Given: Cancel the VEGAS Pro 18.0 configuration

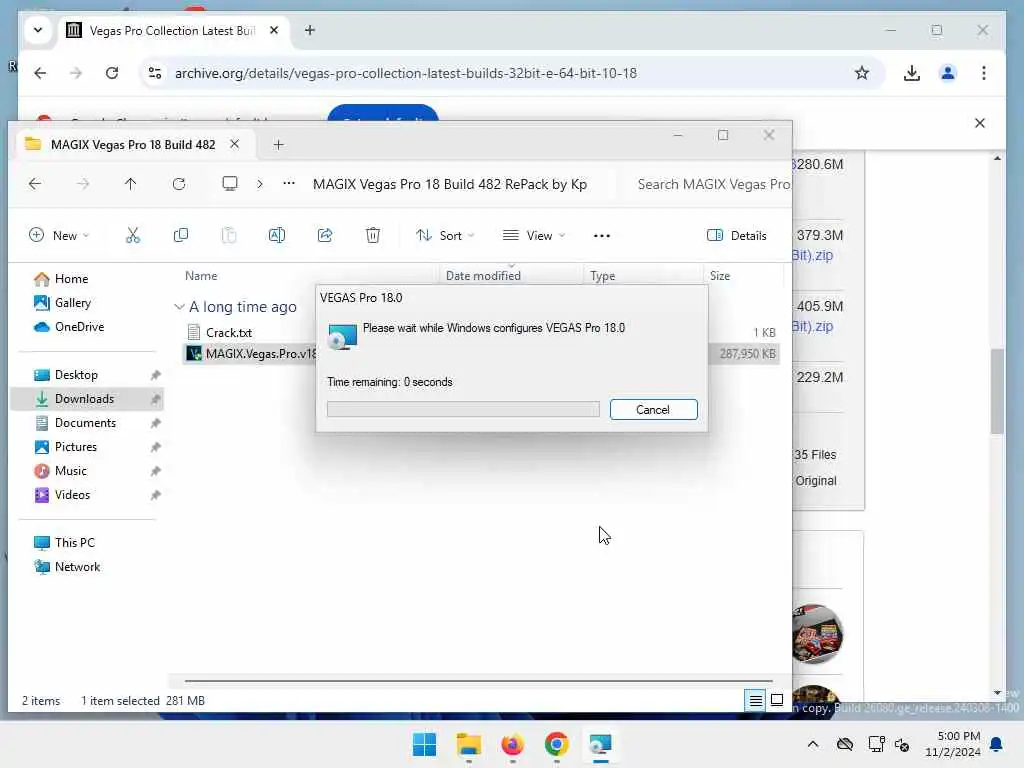Looking at the screenshot, I should (653, 409).
